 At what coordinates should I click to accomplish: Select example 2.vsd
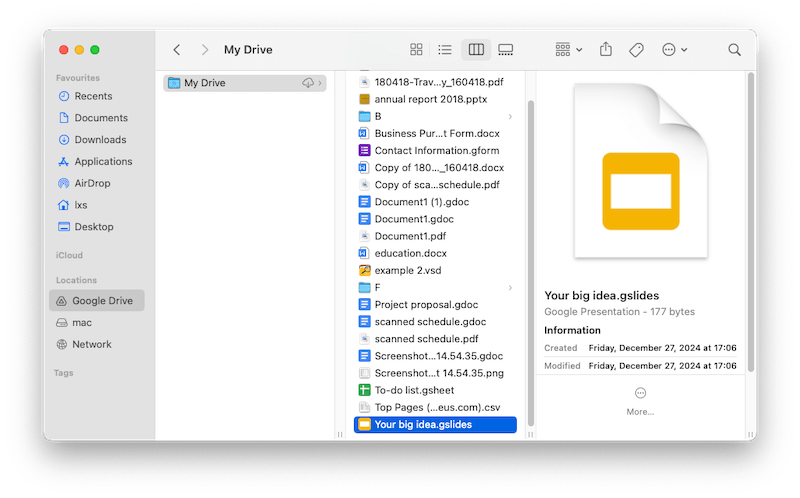435,270
